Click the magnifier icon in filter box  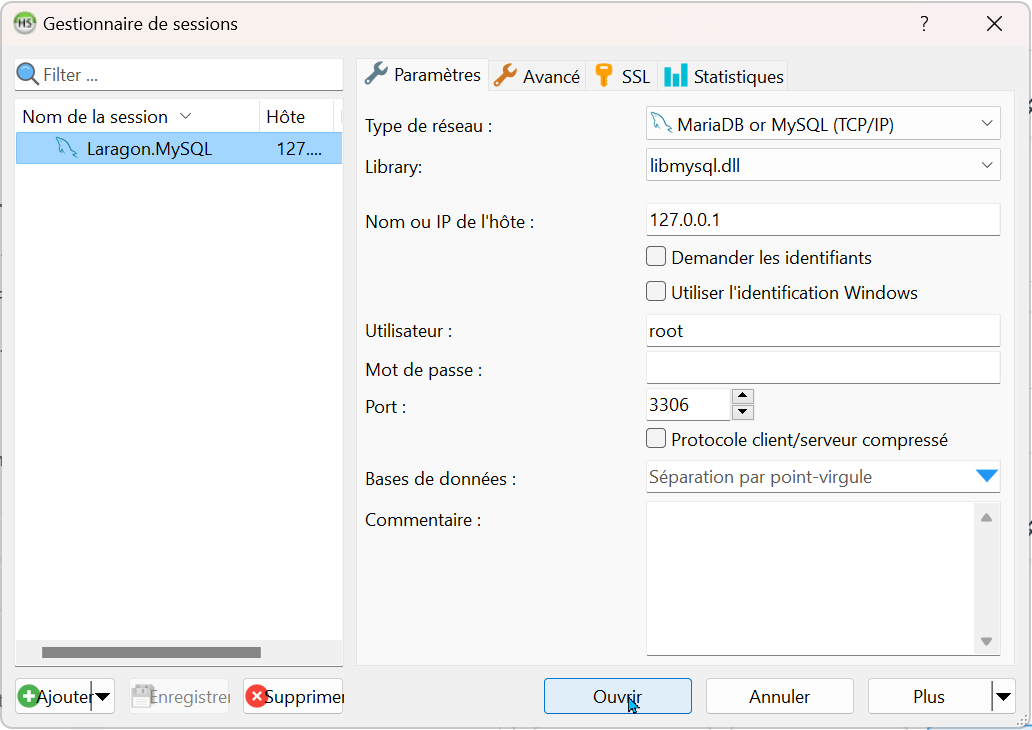[28, 75]
